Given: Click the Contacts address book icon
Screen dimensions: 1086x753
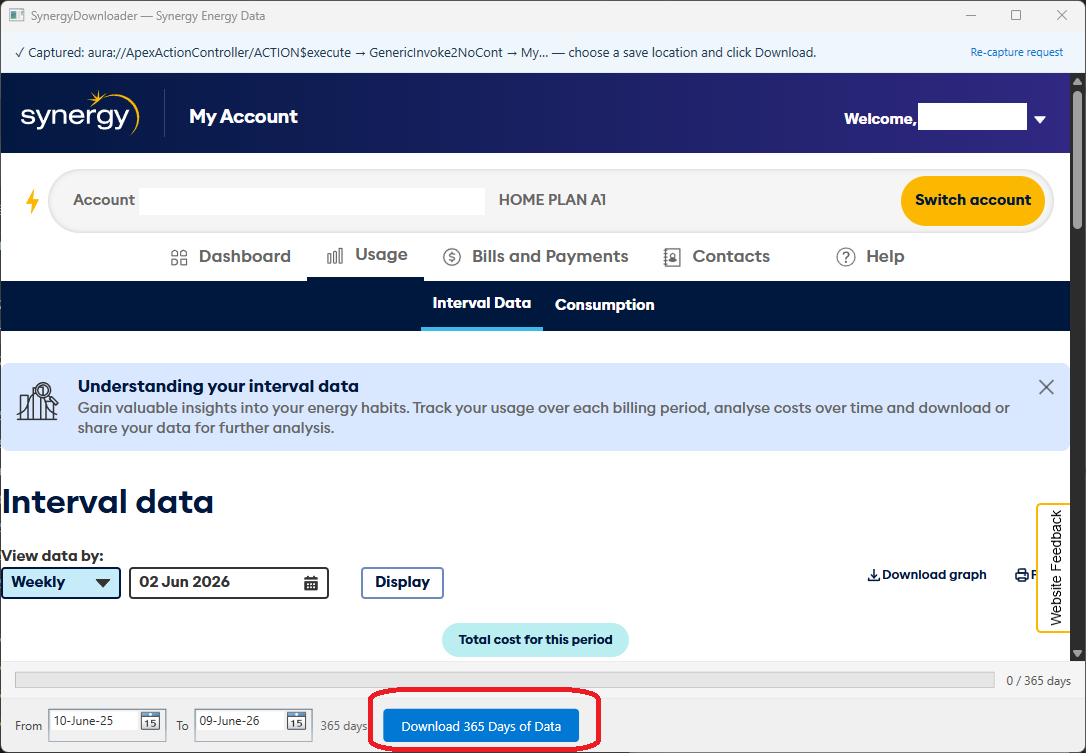Looking at the screenshot, I should pyautogui.click(x=672, y=257).
